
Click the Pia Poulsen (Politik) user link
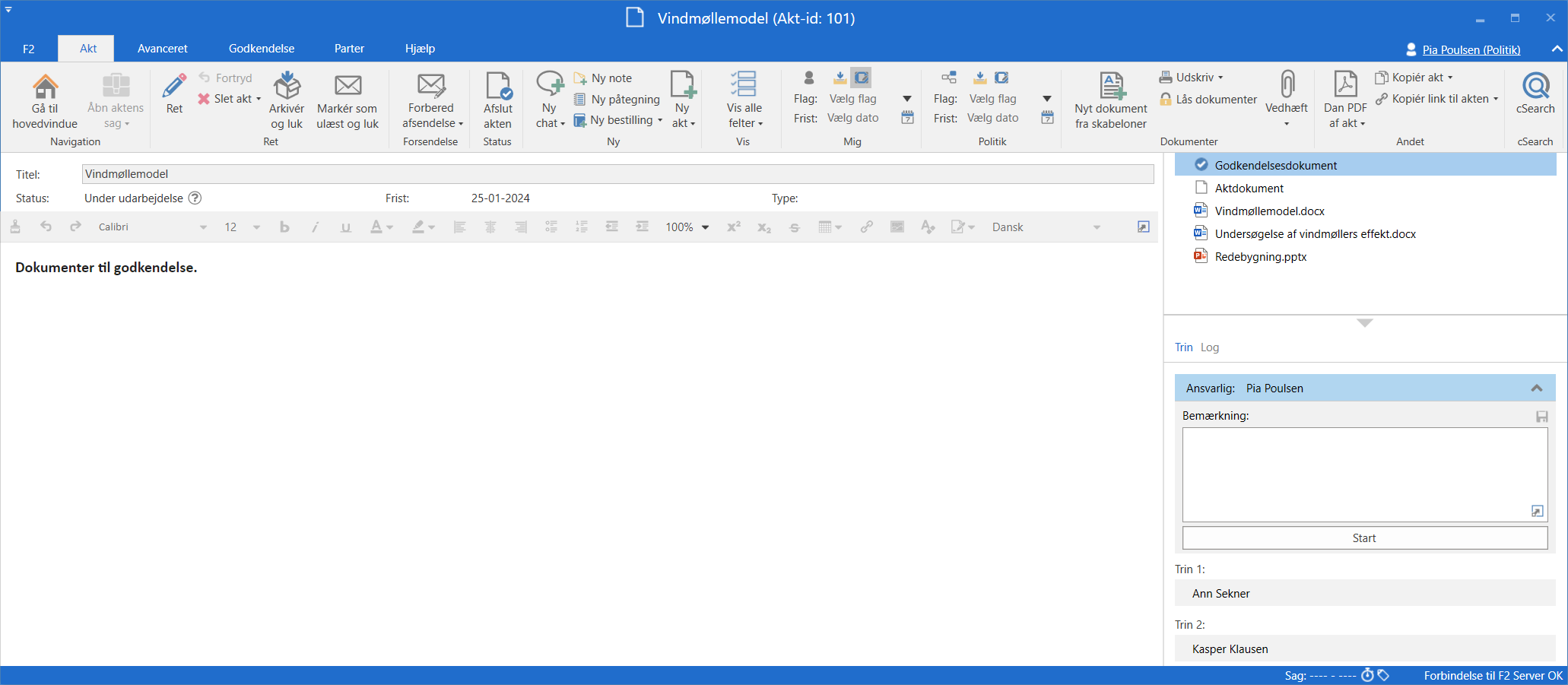coord(1471,50)
